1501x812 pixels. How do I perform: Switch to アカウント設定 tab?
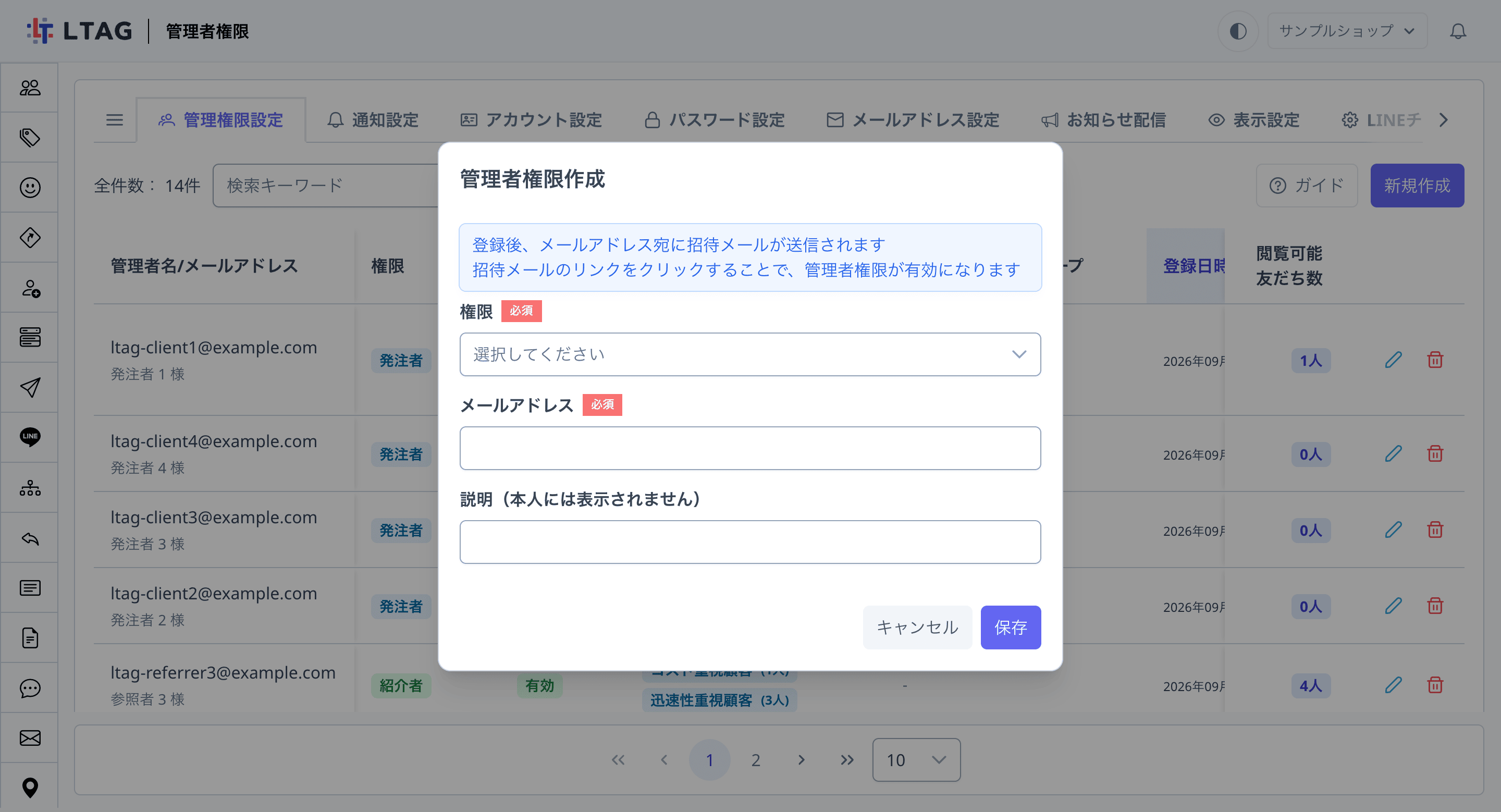click(x=531, y=120)
